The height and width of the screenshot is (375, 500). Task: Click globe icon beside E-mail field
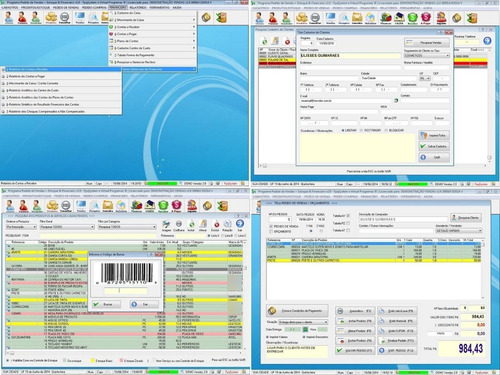click(x=396, y=100)
